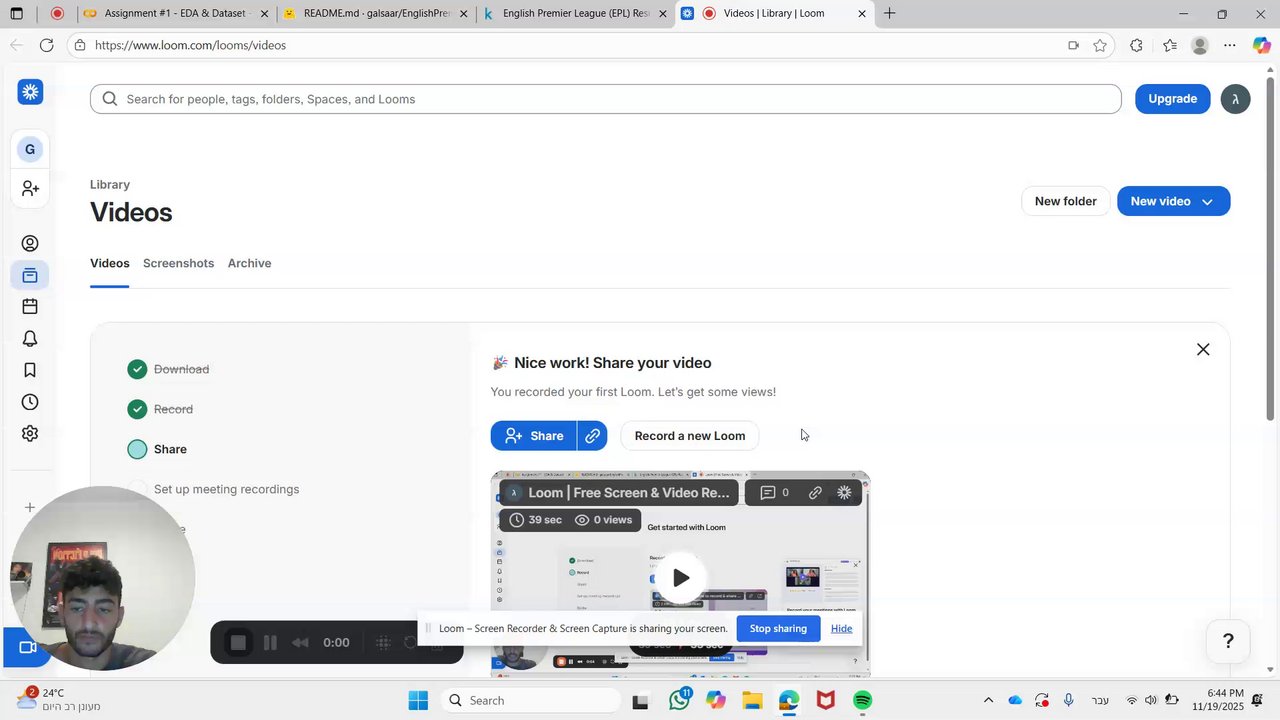The image size is (1280, 720).
Task: Open the Library icon in left sidebar
Action: pos(30,275)
